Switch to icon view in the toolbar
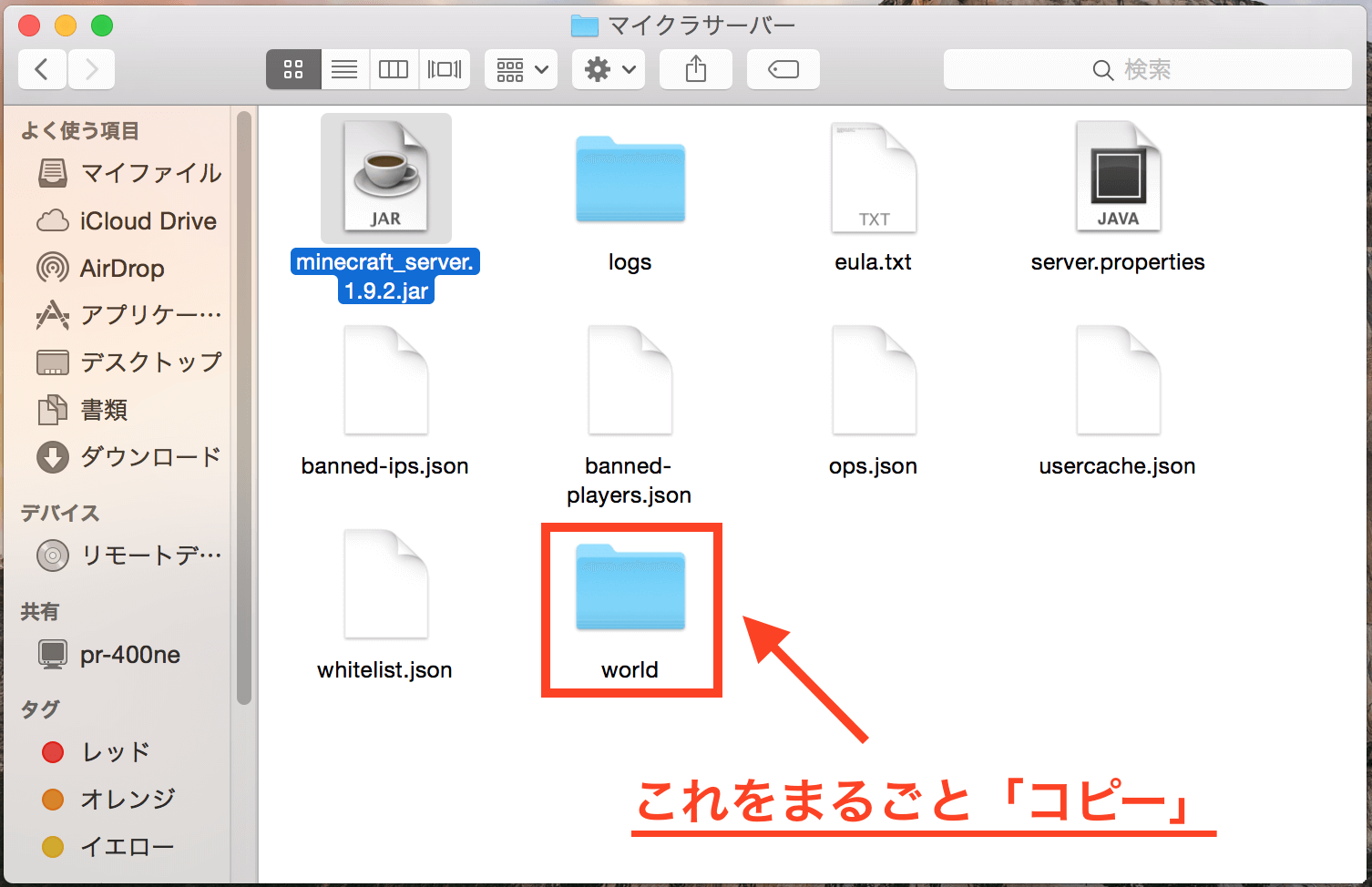 pos(292,69)
